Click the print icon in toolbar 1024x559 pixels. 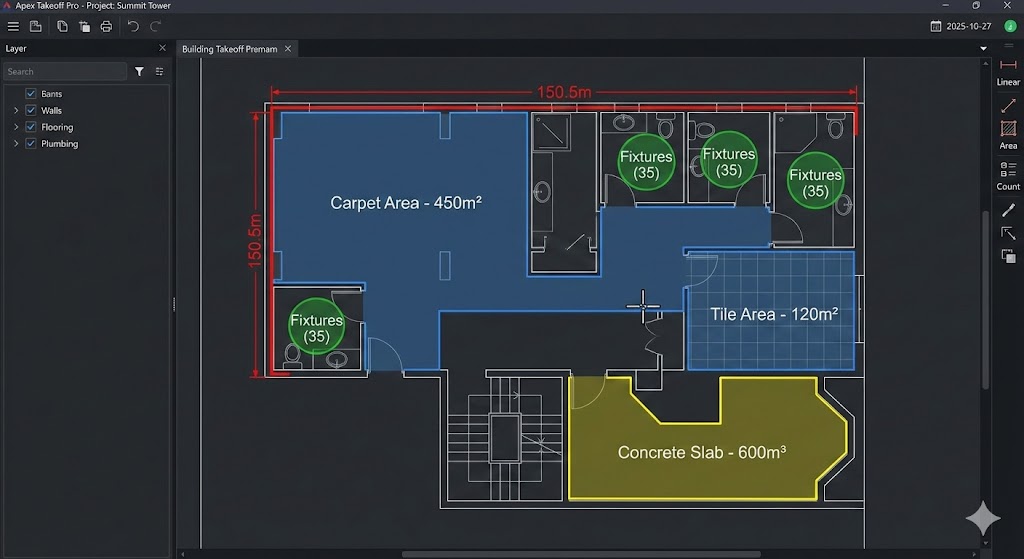click(x=106, y=26)
